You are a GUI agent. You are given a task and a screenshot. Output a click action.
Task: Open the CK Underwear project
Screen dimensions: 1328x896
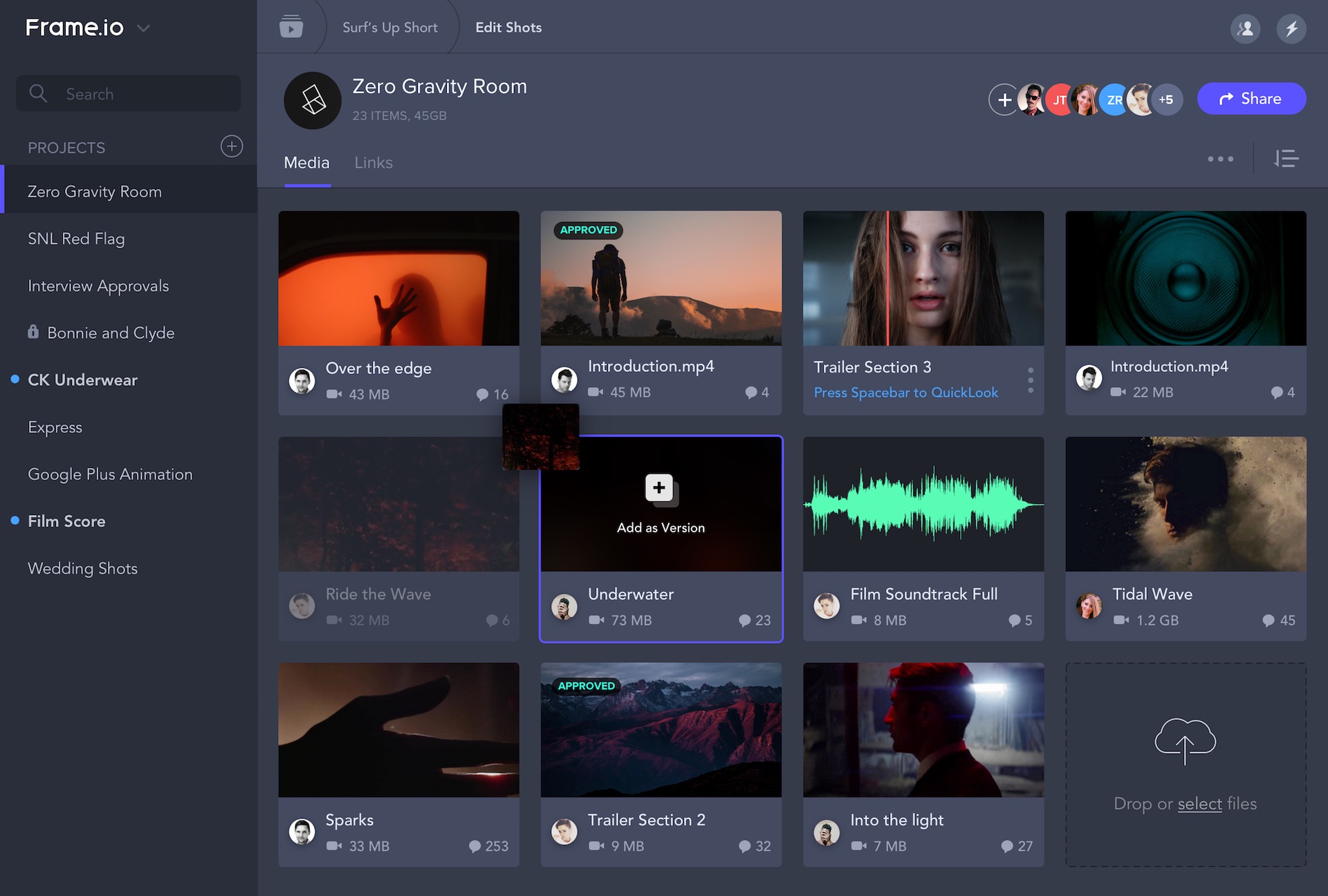coord(82,380)
